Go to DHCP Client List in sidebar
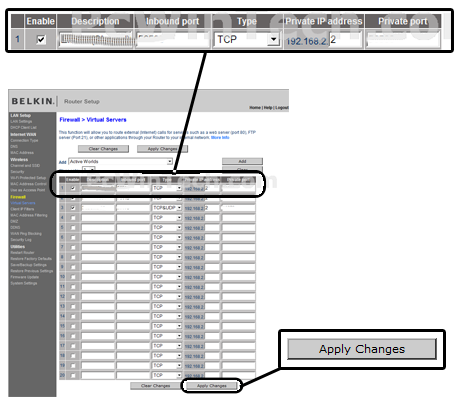The height and width of the screenshot is (398, 458). [23, 127]
